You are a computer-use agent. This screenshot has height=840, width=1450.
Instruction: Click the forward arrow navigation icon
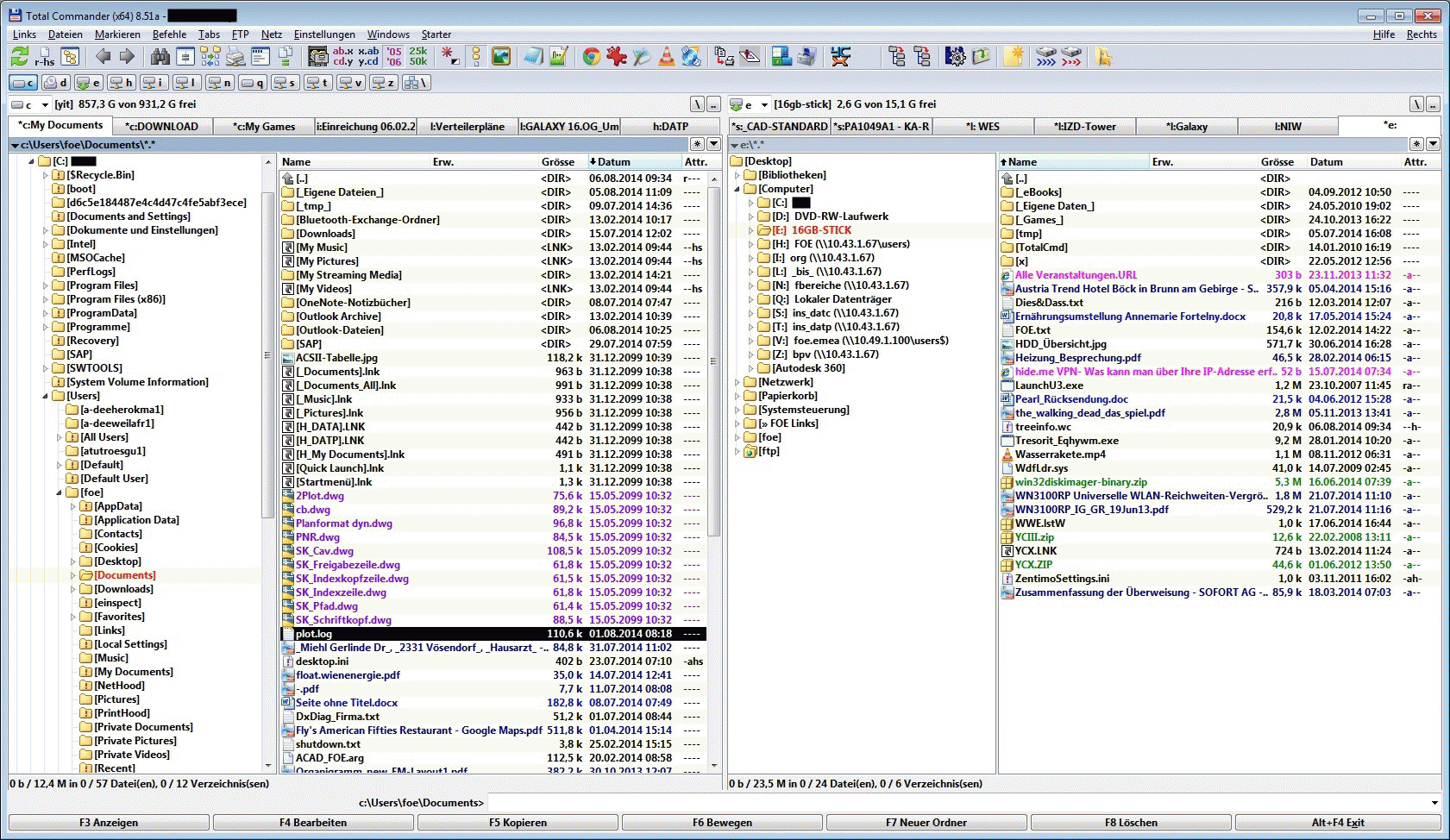pos(127,57)
